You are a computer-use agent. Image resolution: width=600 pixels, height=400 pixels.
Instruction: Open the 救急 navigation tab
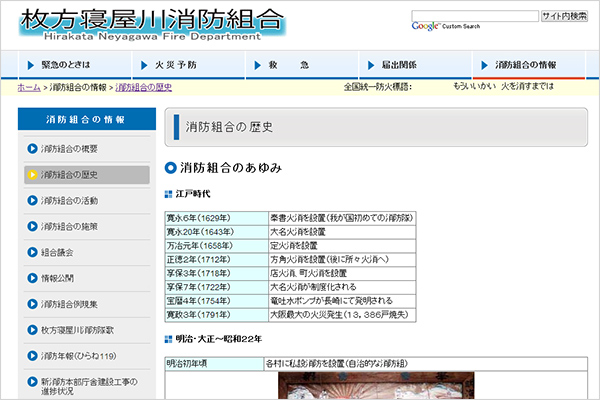[288, 64]
